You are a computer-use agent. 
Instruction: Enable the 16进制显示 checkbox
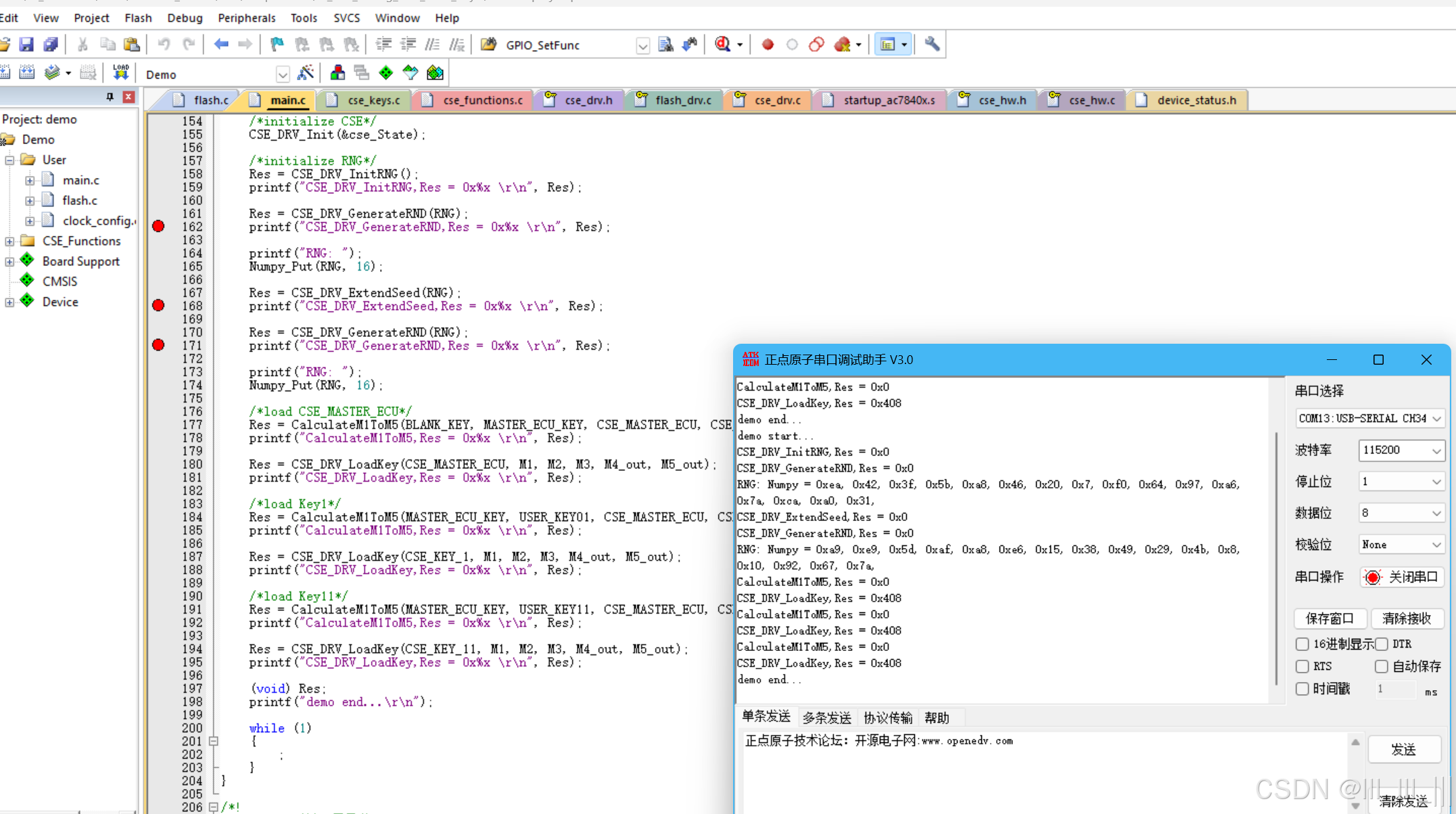pyautogui.click(x=1302, y=644)
